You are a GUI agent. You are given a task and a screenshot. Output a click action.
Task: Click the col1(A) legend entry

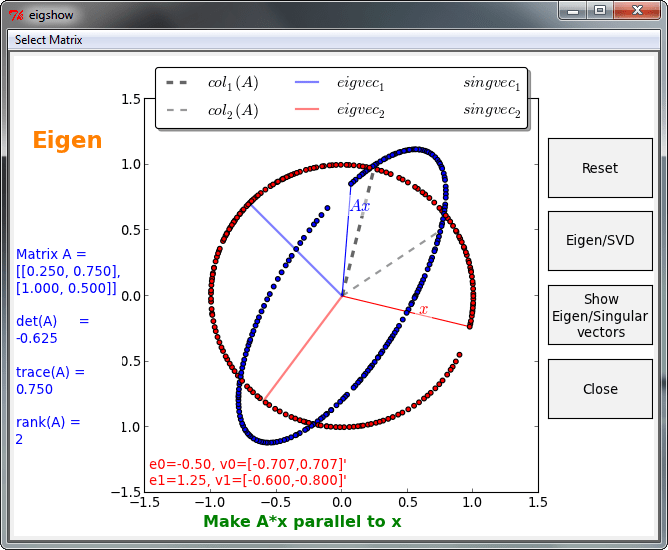(232, 84)
